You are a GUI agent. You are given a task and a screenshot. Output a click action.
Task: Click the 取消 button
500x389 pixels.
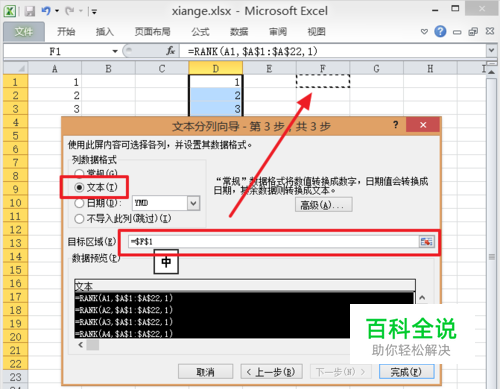tap(205, 372)
